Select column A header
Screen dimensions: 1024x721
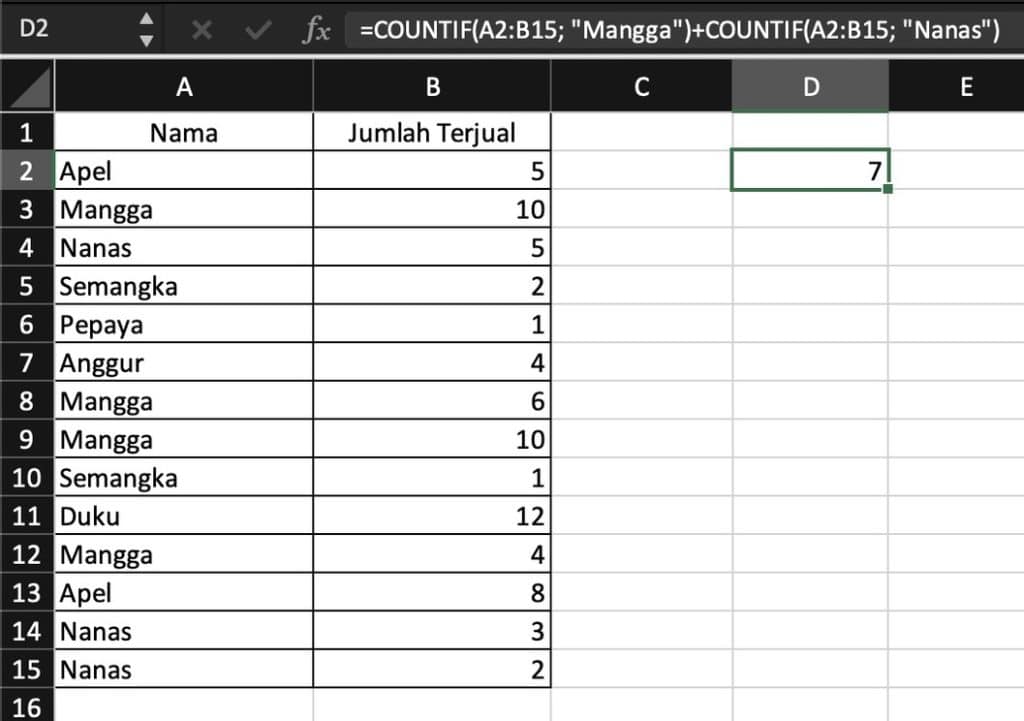[184, 86]
